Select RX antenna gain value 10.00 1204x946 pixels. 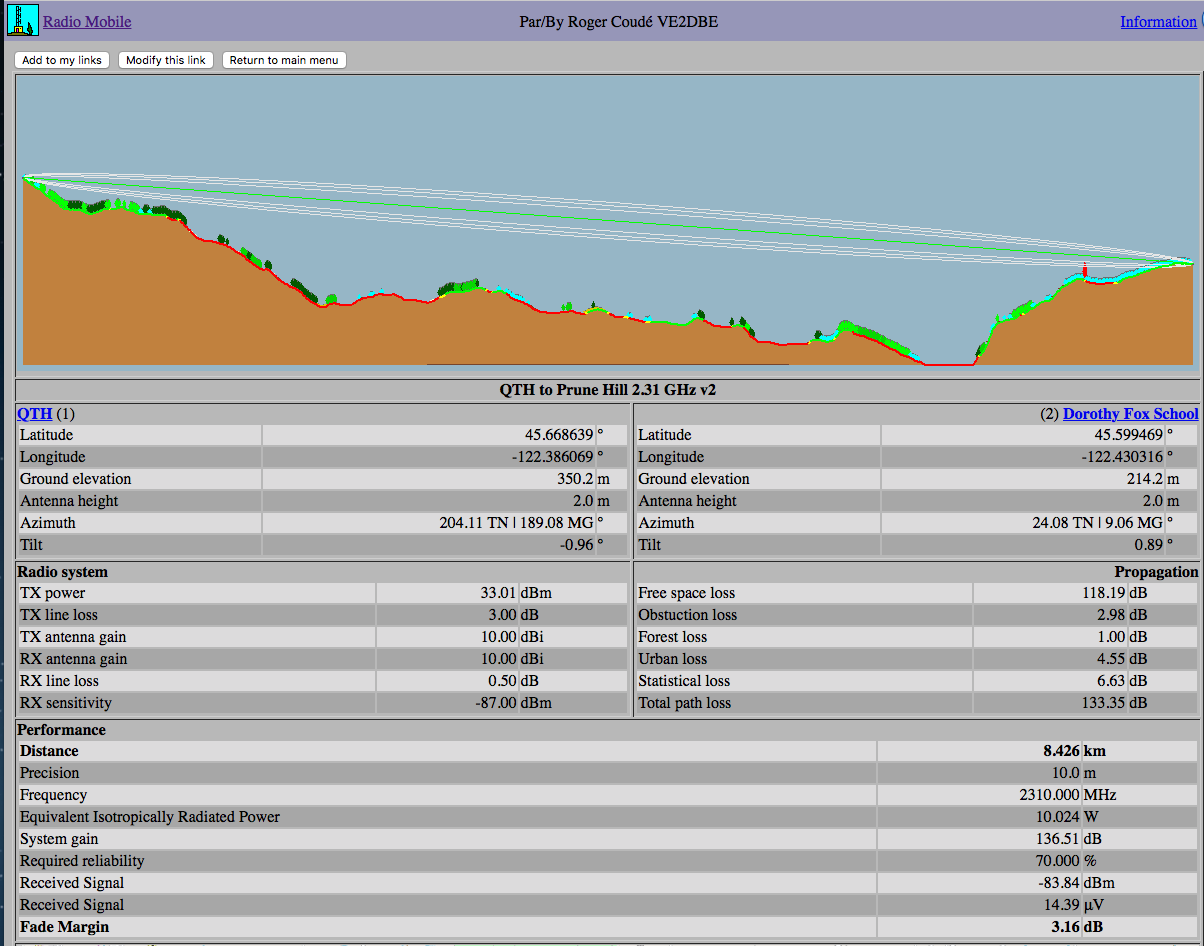pos(497,659)
